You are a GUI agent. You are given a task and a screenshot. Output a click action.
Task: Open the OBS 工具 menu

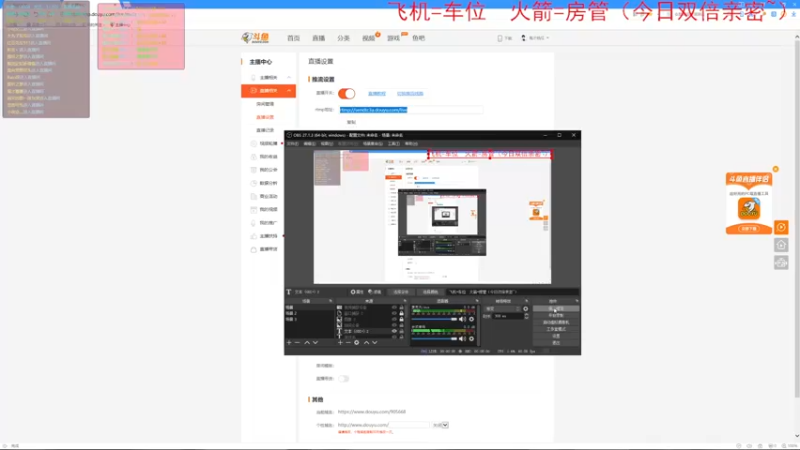click(x=394, y=144)
